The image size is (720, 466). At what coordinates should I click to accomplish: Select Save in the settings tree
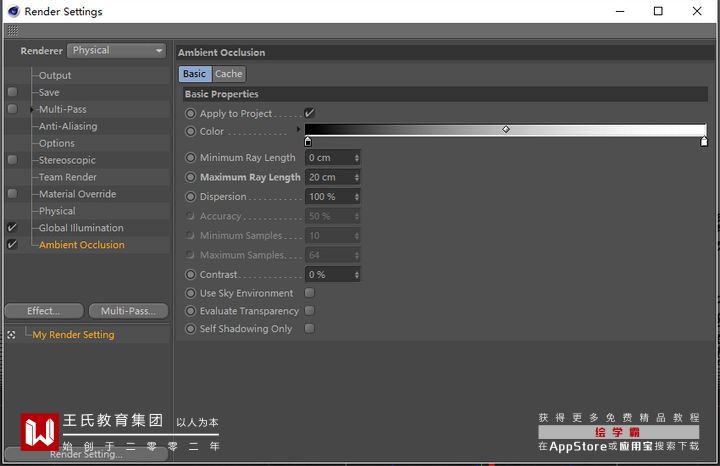[49, 92]
